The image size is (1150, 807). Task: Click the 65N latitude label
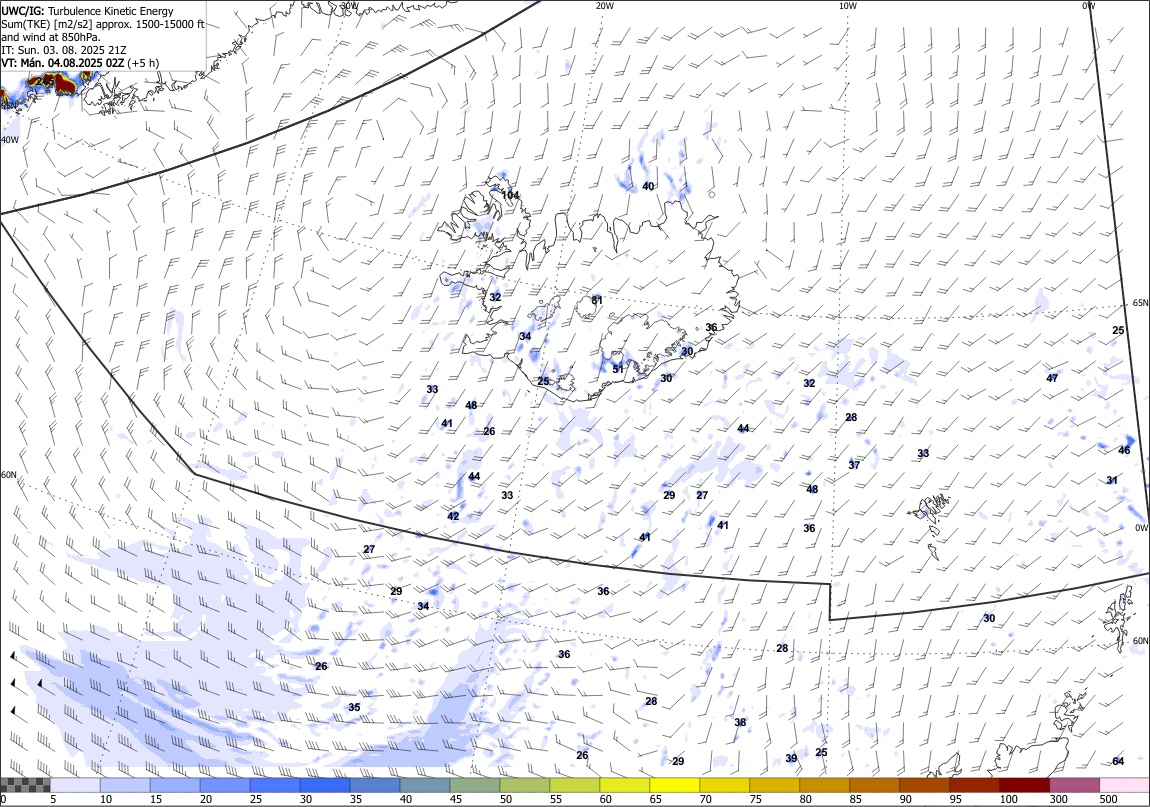tap(1140, 304)
